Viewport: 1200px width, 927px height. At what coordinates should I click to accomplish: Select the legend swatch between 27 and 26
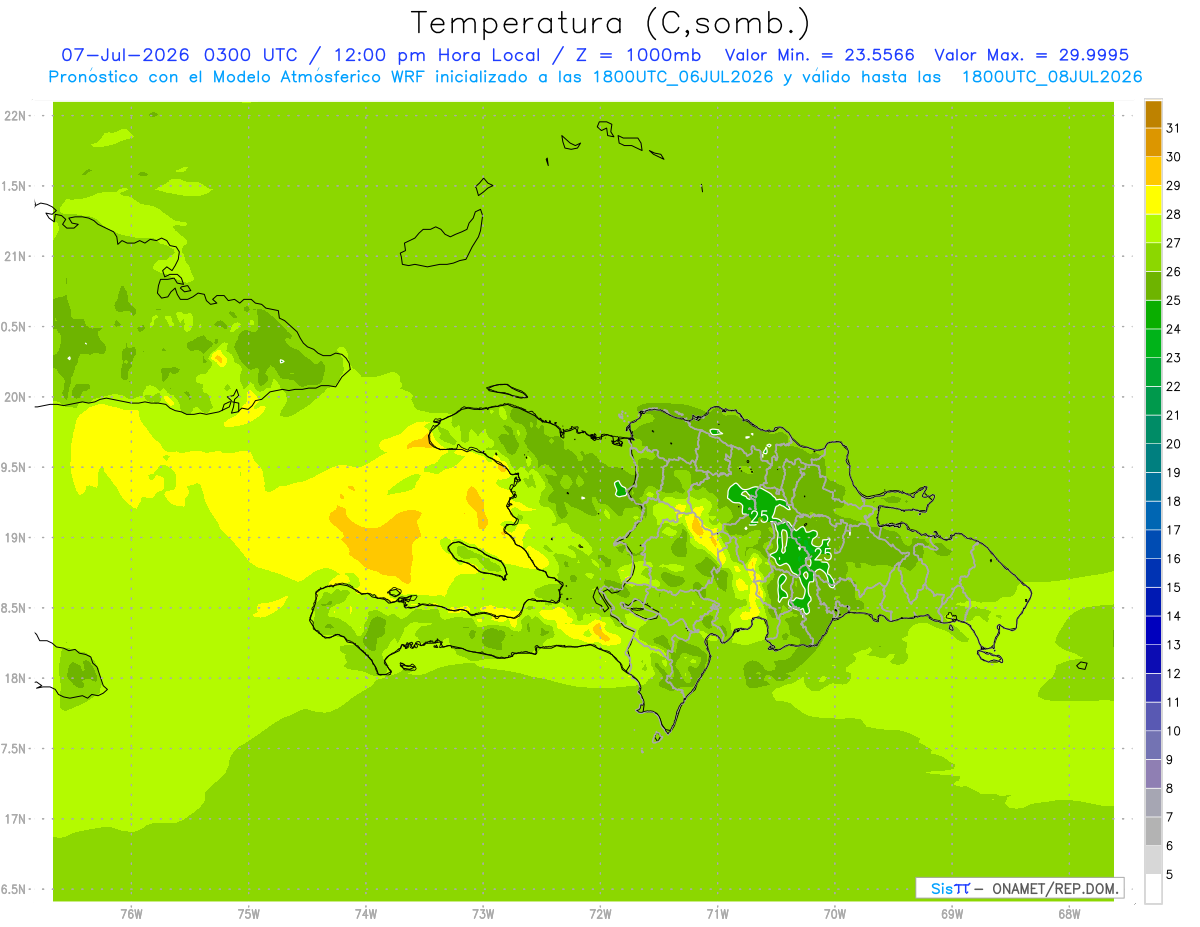1153,257
